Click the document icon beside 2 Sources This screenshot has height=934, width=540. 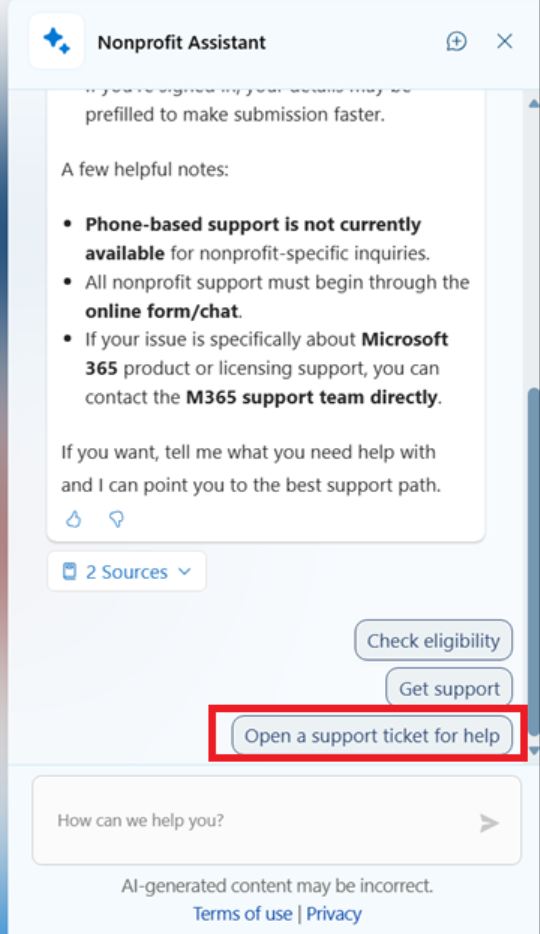(70, 572)
